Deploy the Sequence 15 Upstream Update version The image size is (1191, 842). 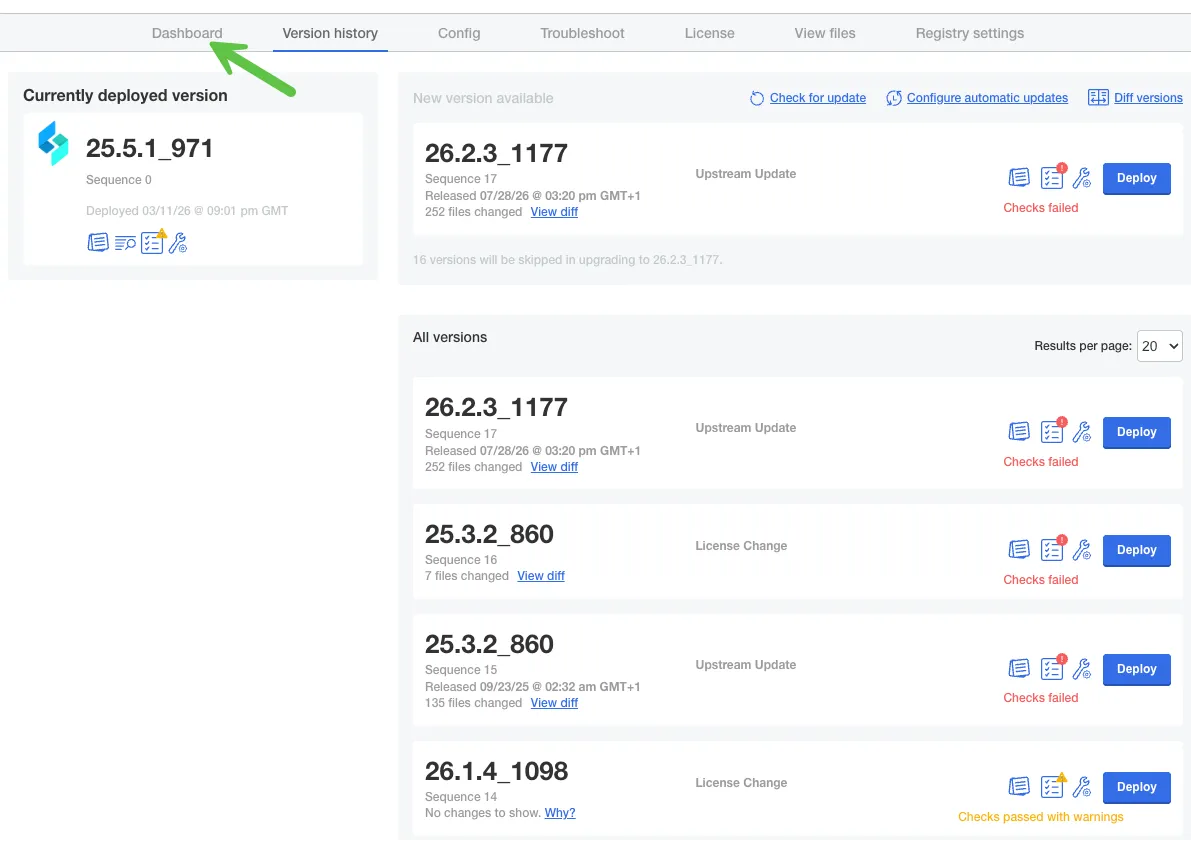1136,670
